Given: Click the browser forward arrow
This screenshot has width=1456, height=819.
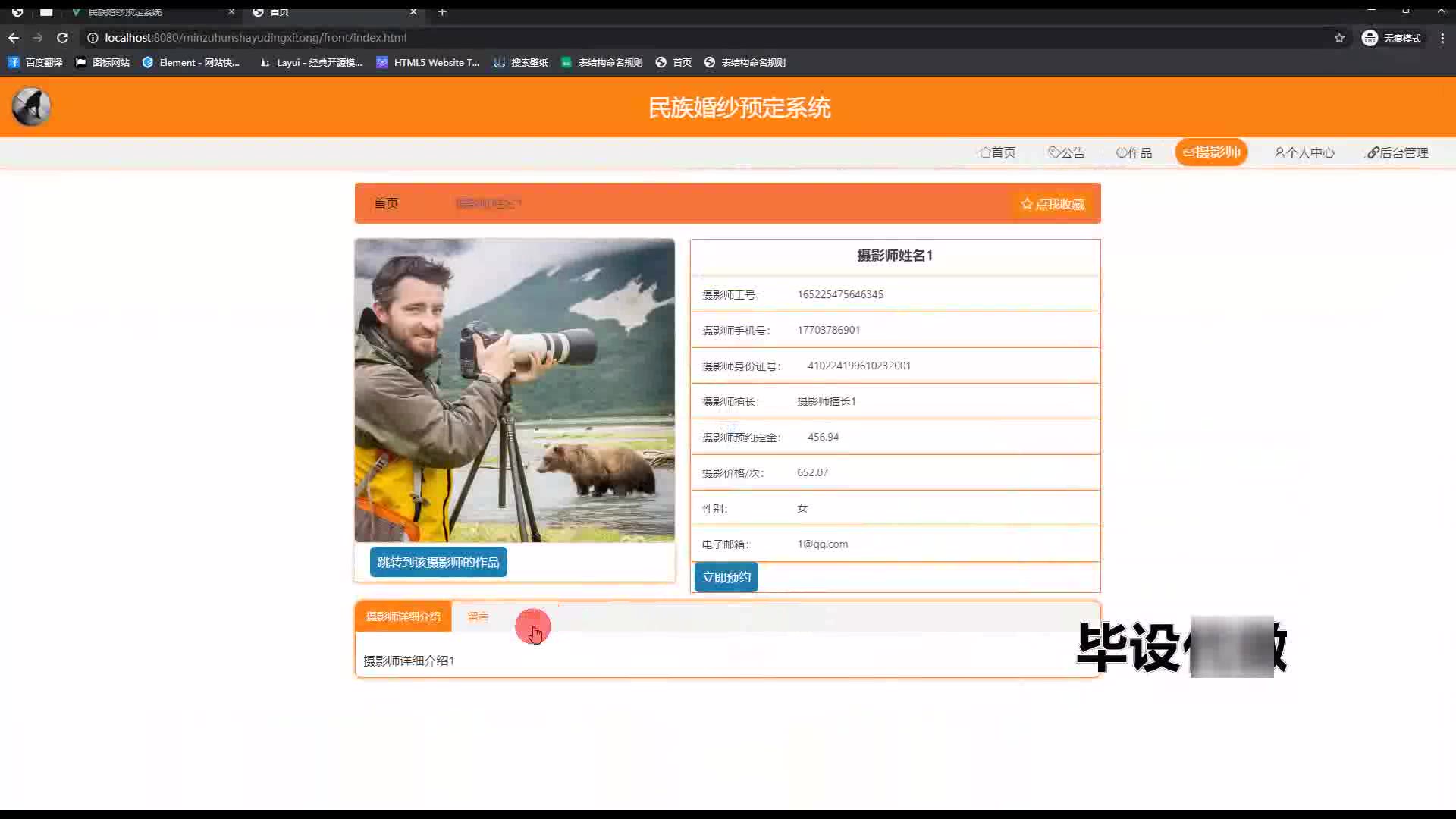Looking at the screenshot, I should coord(38,38).
